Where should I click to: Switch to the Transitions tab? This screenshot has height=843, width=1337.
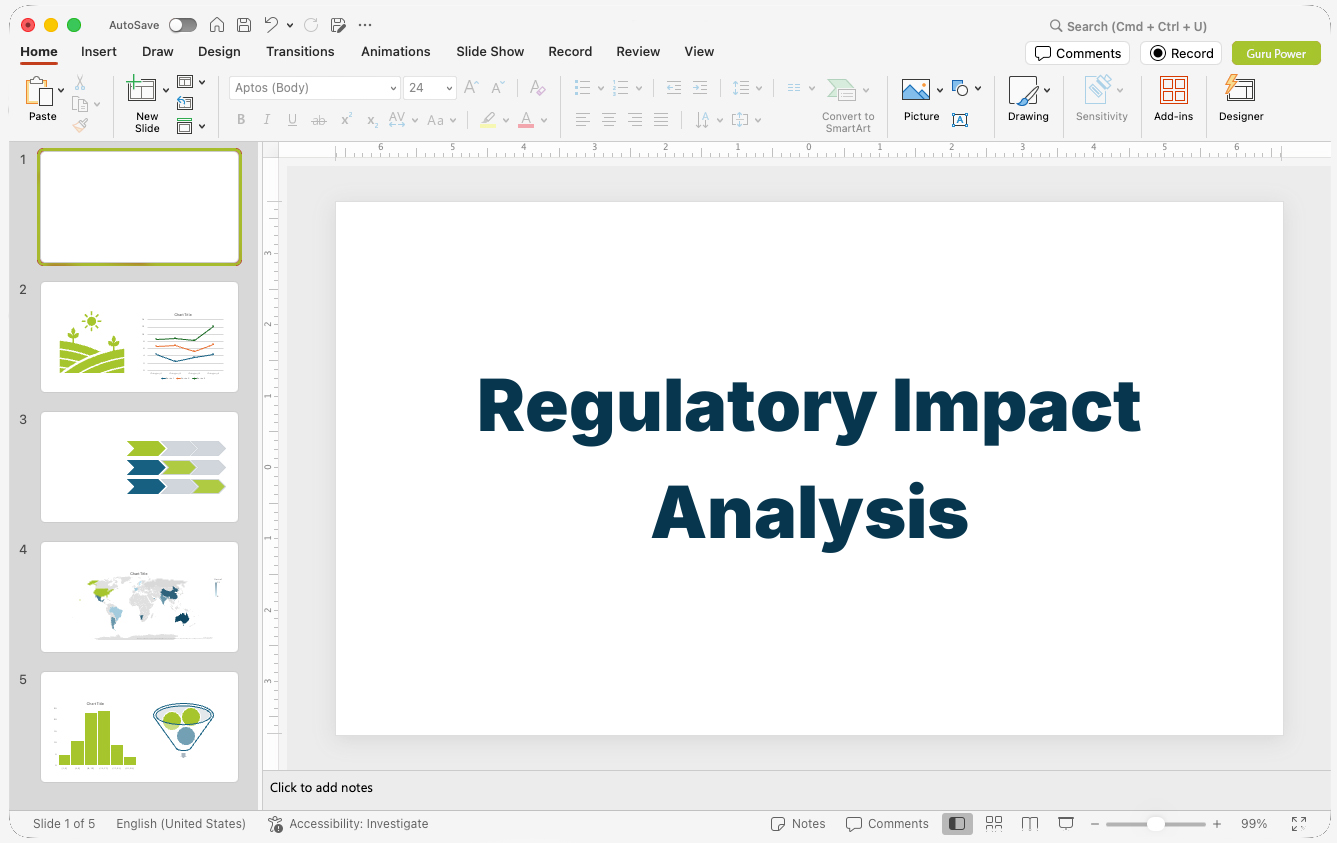click(300, 51)
